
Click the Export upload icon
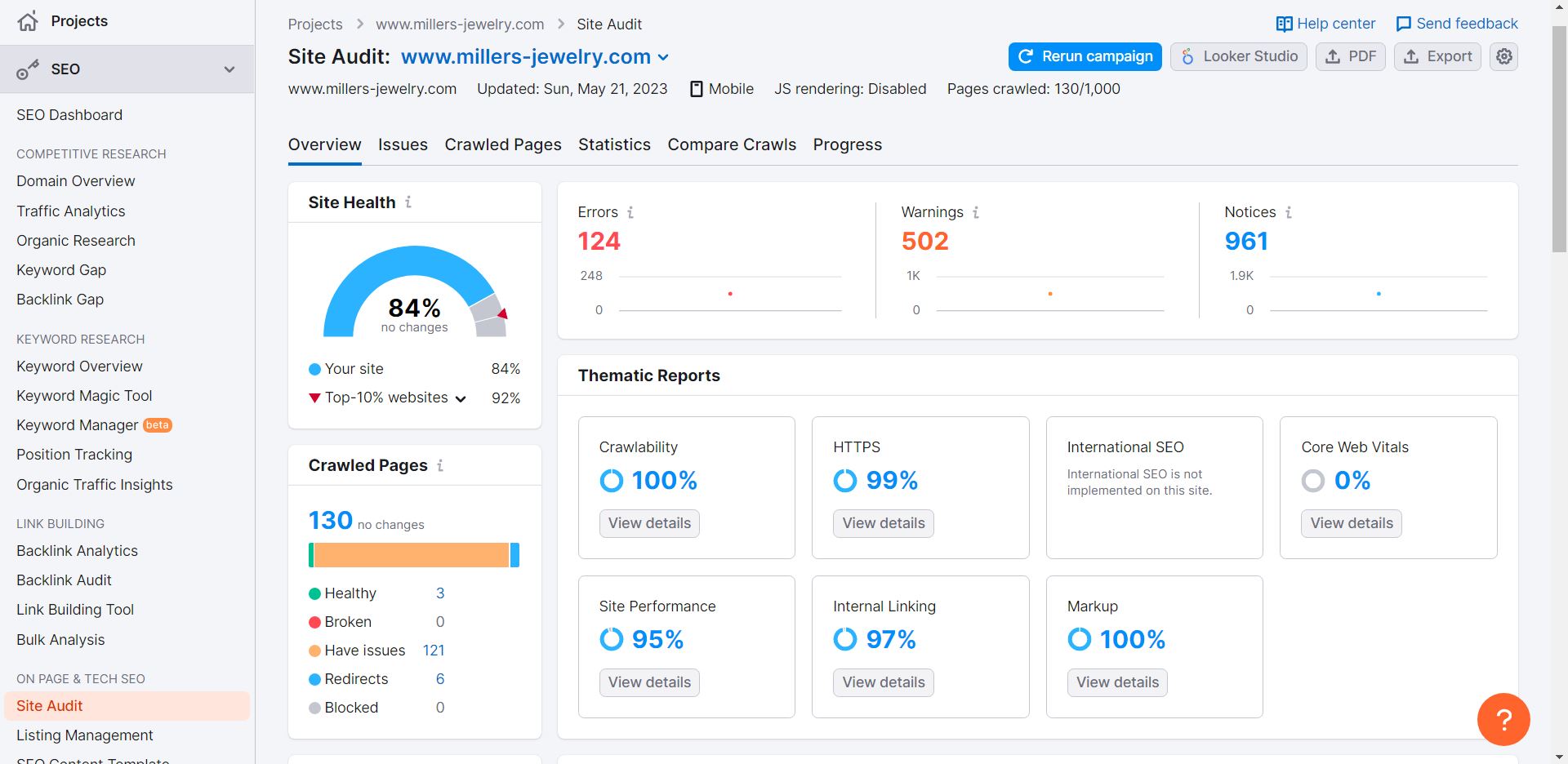pos(1412,56)
